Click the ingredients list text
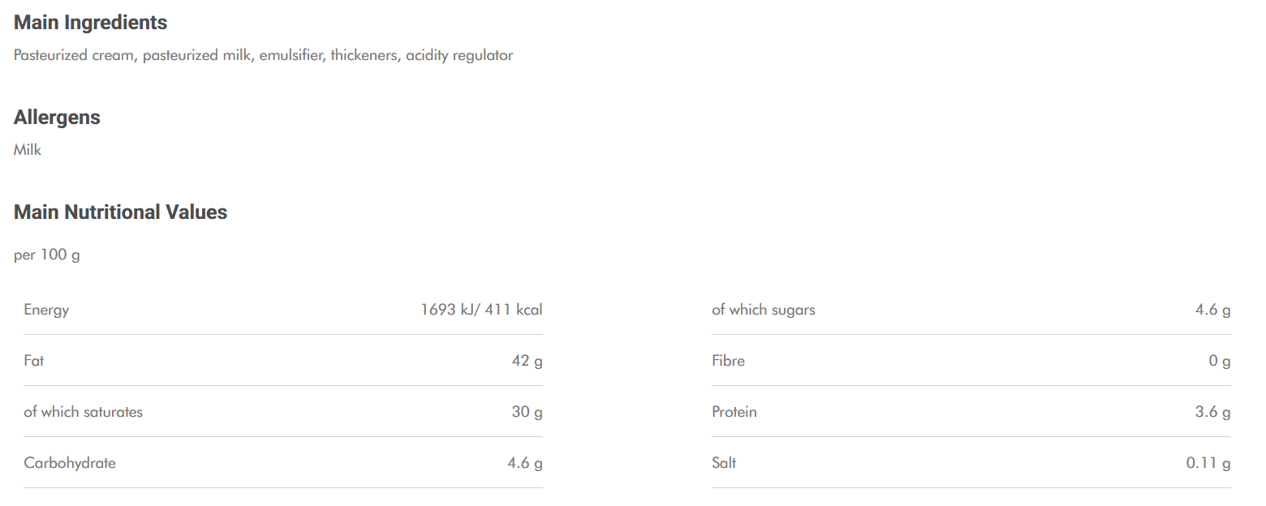 (x=263, y=55)
